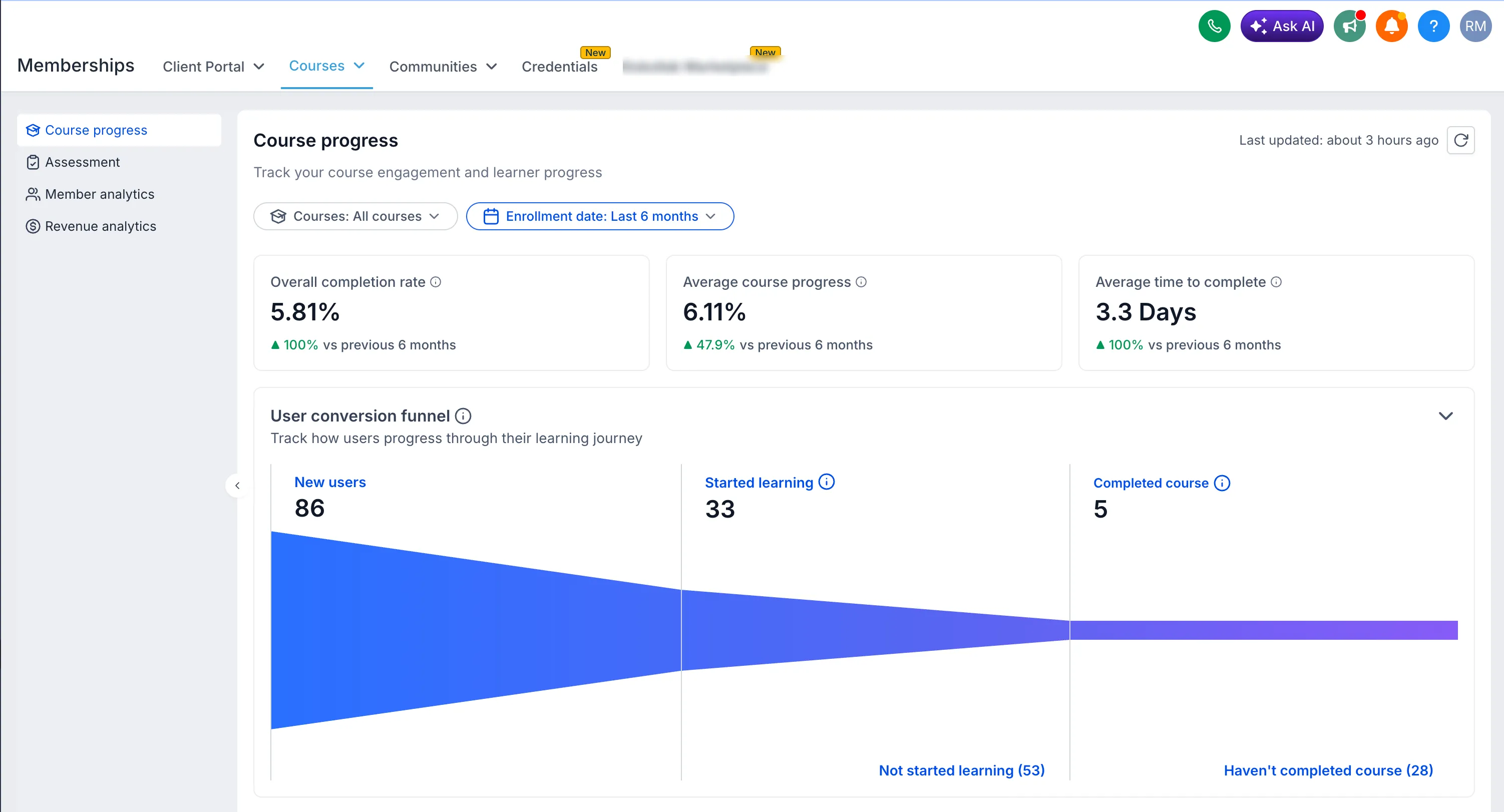The width and height of the screenshot is (1504, 812).
Task: Click the New users funnel segment
Action: 476,630
